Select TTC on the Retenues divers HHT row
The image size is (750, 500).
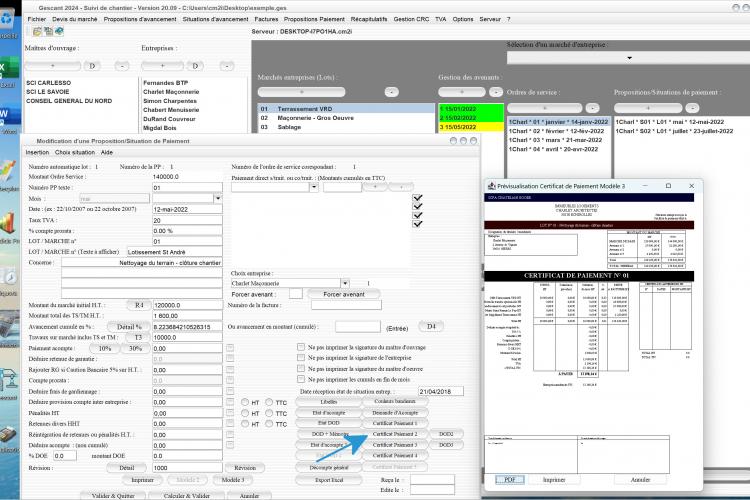pyautogui.click(x=269, y=424)
